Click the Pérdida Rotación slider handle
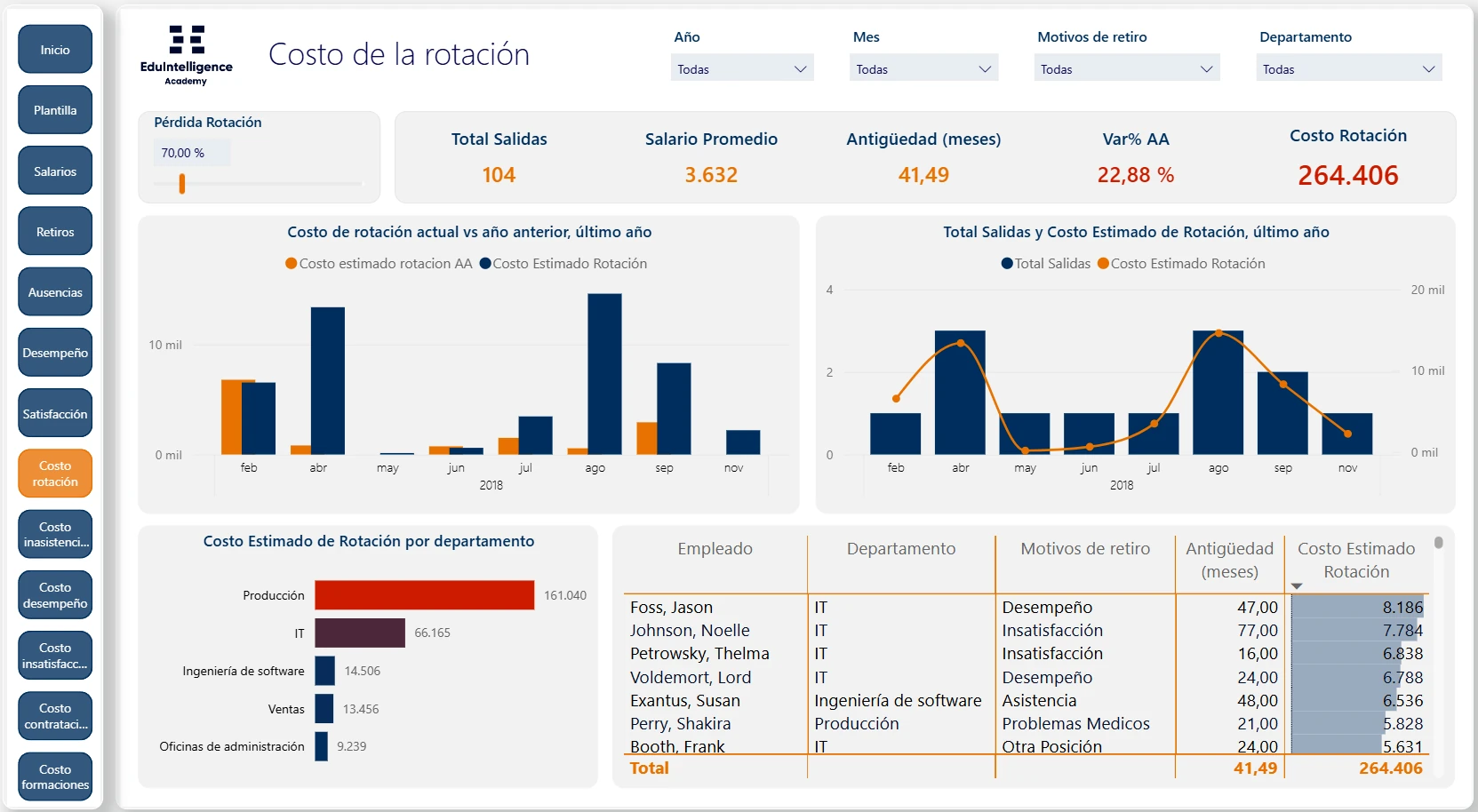 pos(182,184)
